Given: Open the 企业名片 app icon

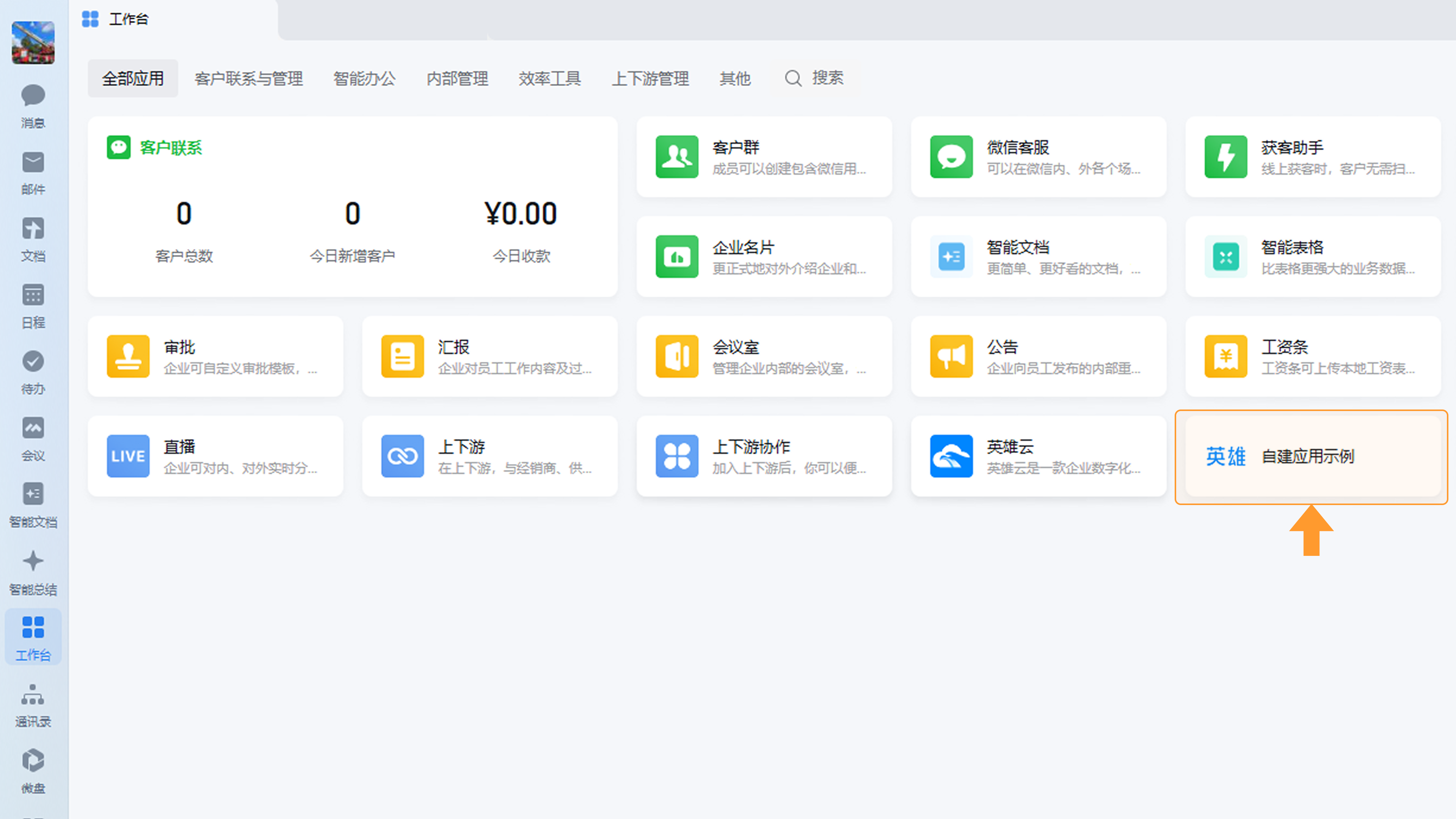Looking at the screenshot, I should [x=676, y=257].
